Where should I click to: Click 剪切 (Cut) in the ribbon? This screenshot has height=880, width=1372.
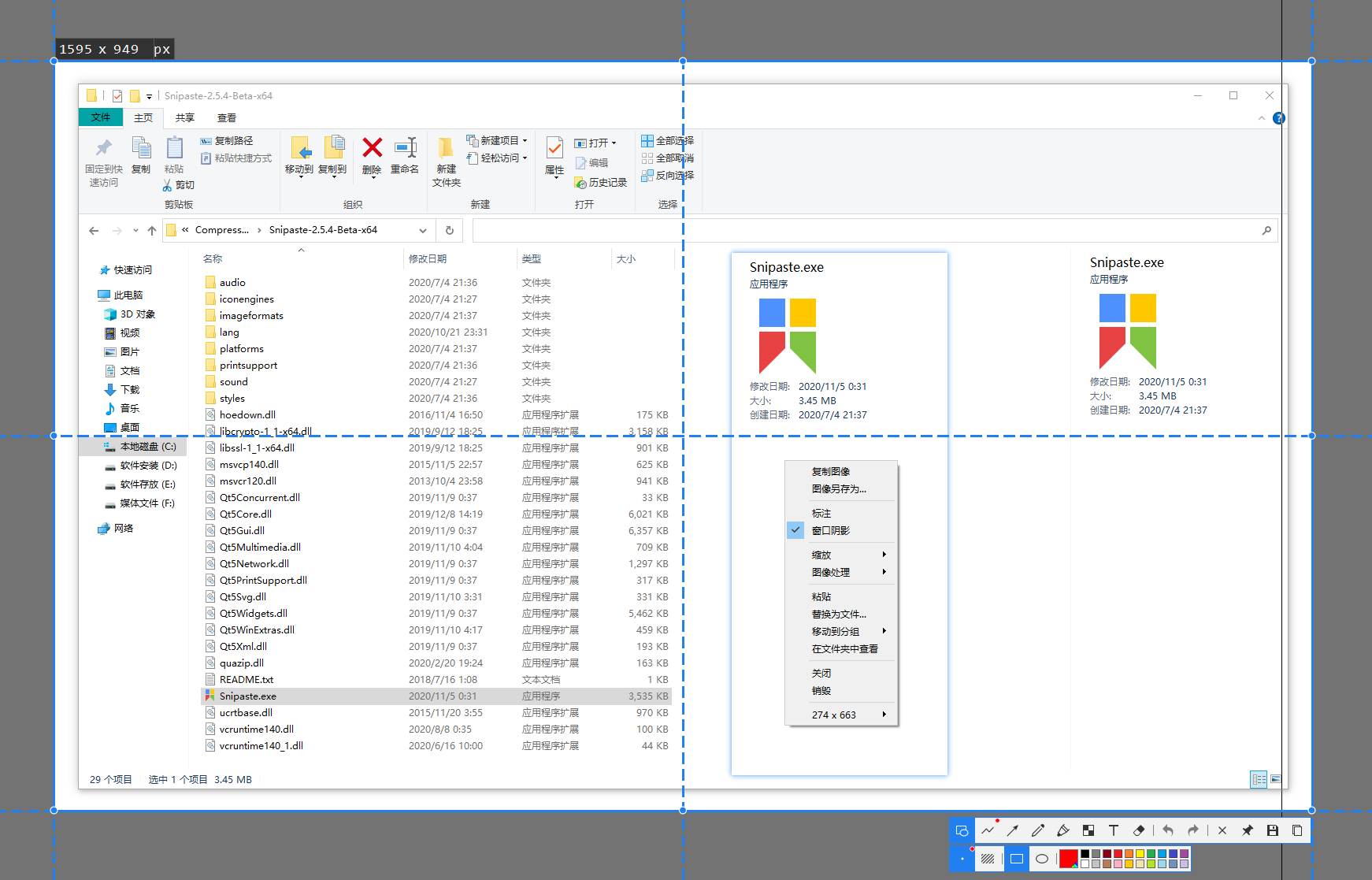(x=179, y=185)
